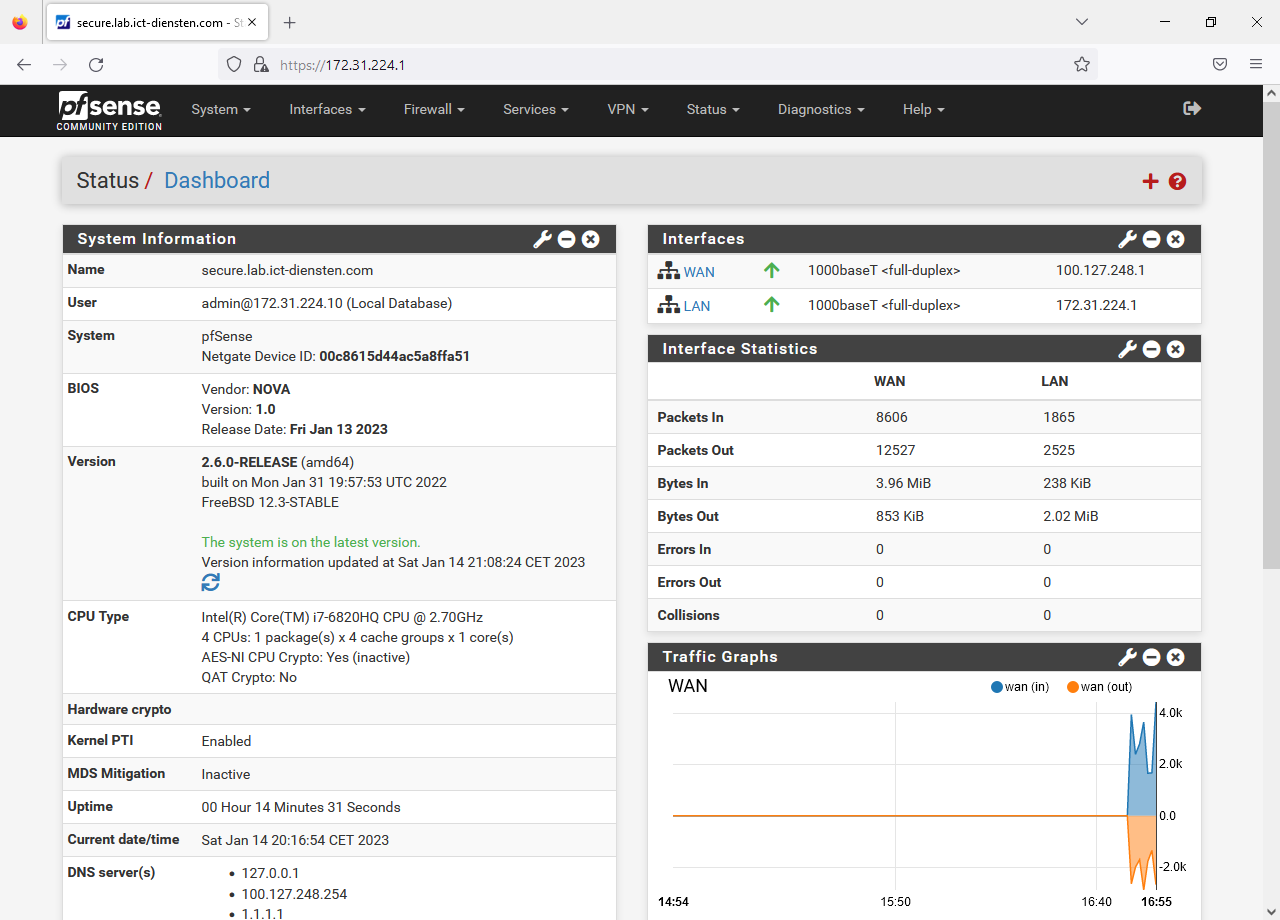Open the Services dropdown menu
This screenshot has height=920, width=1280.
click(x=536, y=109)
